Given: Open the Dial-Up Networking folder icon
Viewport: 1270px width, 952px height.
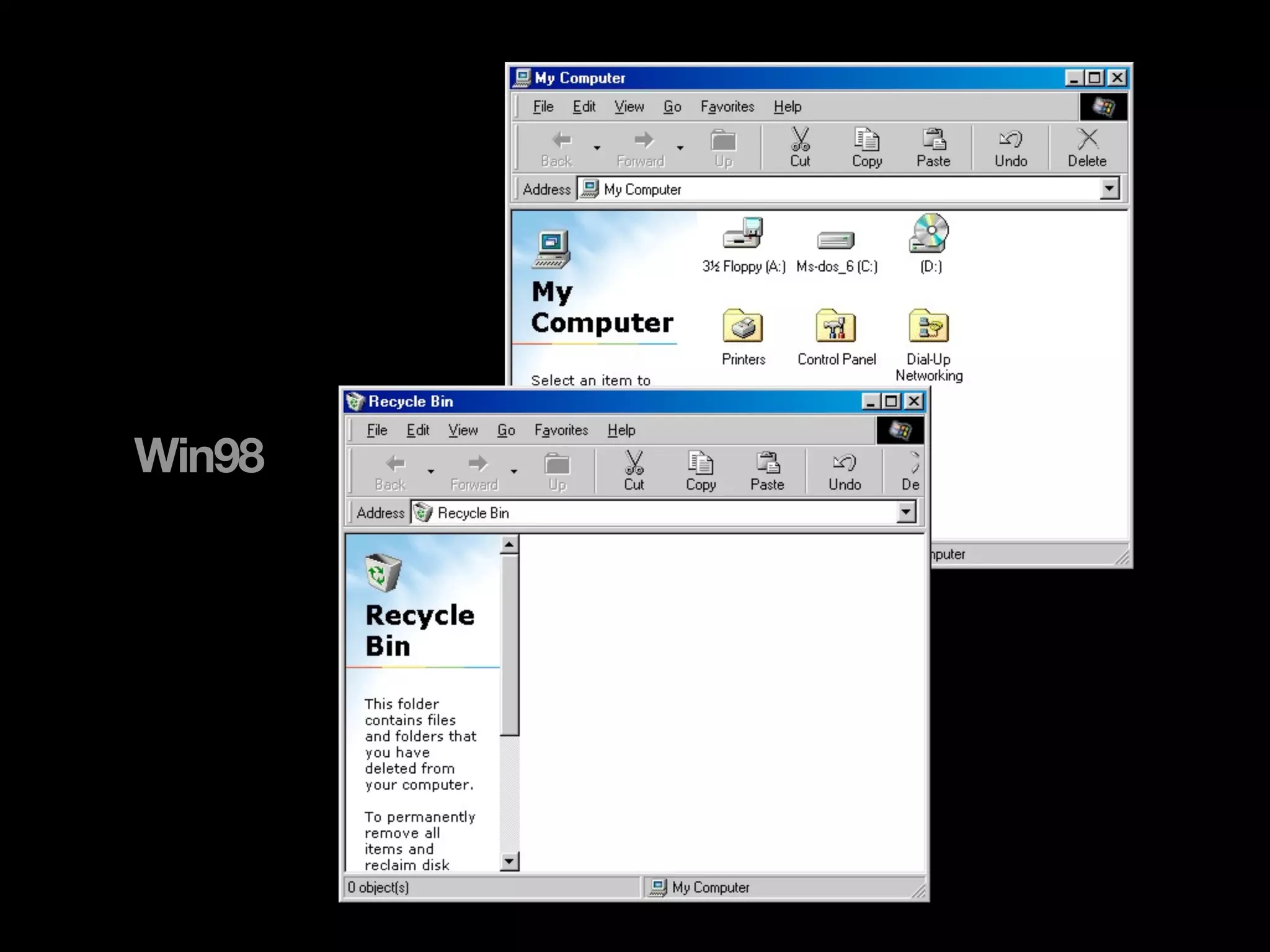Looking at the screenshot, I should (x=929, y=326).
